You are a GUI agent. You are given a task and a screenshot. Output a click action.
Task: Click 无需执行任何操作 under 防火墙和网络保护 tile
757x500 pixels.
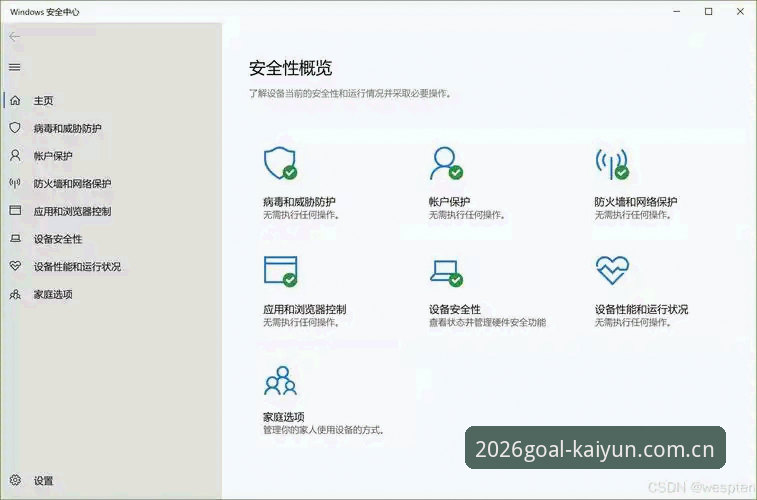(633, 215)
